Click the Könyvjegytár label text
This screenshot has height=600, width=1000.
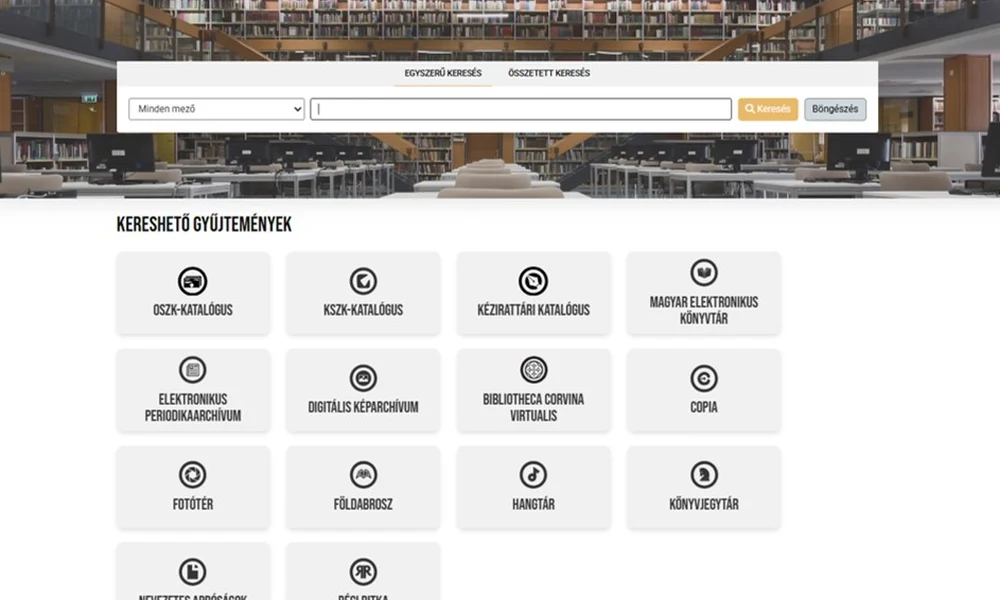tap(703, 504)
